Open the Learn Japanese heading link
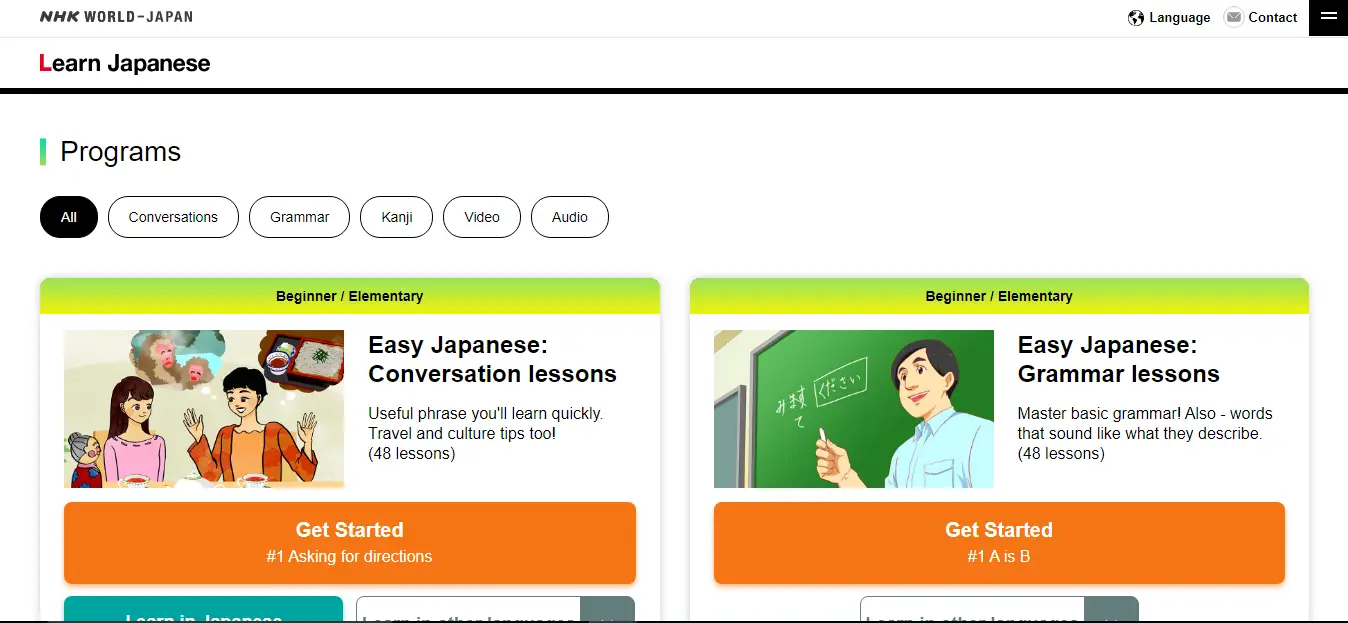The width and height of the screenshot is (1348, 623). pos(124,63)
